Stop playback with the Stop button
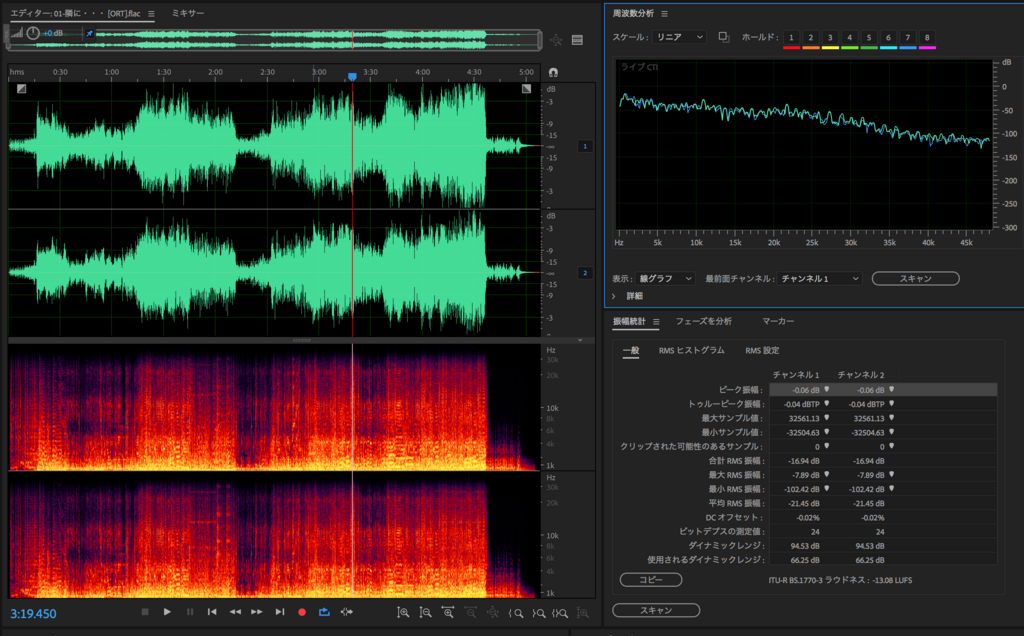The width and height of the screenshot is (1024, 636). pos(145,612)
